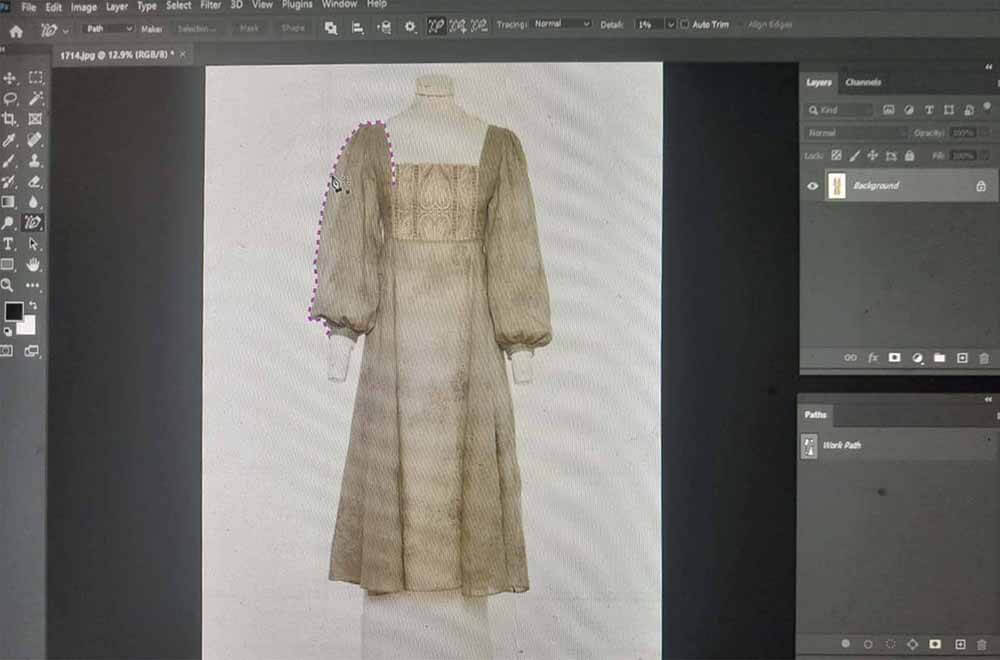
Task: Select the Lasso tool
Action: [10, 98]
